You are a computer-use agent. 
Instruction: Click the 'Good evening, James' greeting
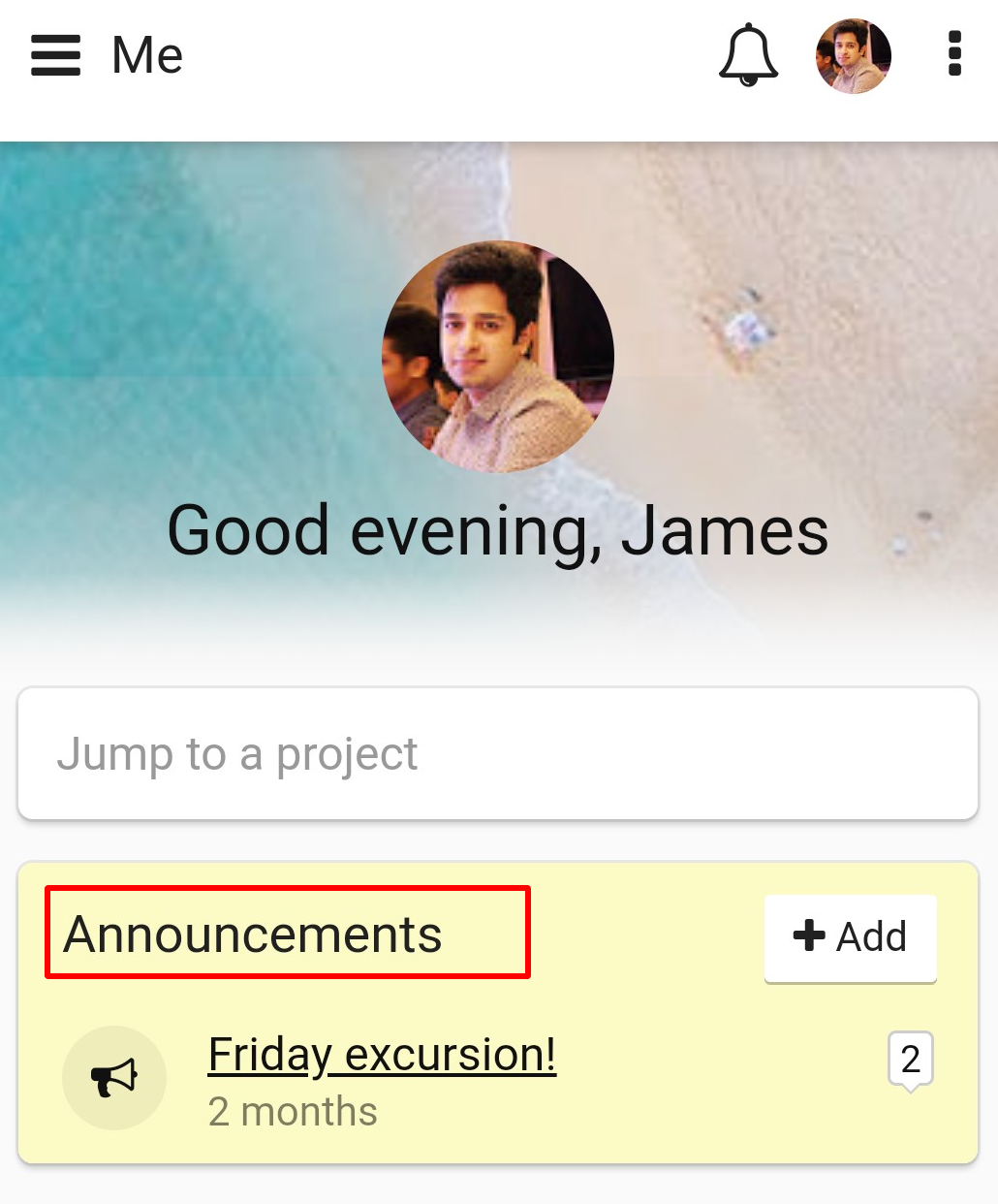coord(498,531)
